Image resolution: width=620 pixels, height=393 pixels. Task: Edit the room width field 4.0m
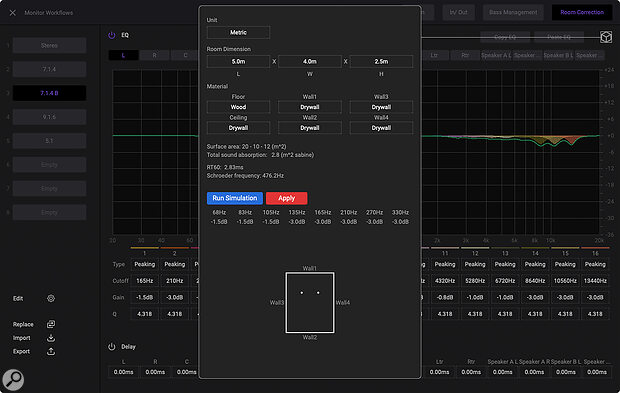click(x=310, y=62)
